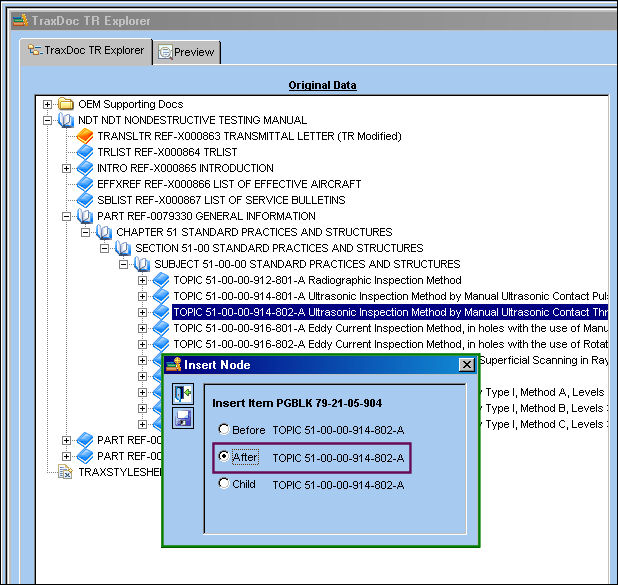
Task: Click the SBLIST REF-X000867 book icon
Action: (x=85, y=200)
